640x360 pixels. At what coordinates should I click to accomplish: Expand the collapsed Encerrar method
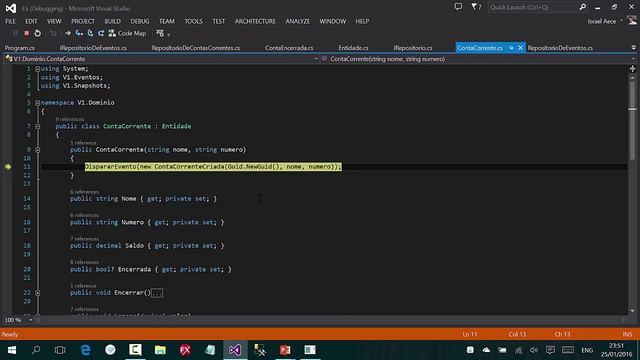pos(38,293)
